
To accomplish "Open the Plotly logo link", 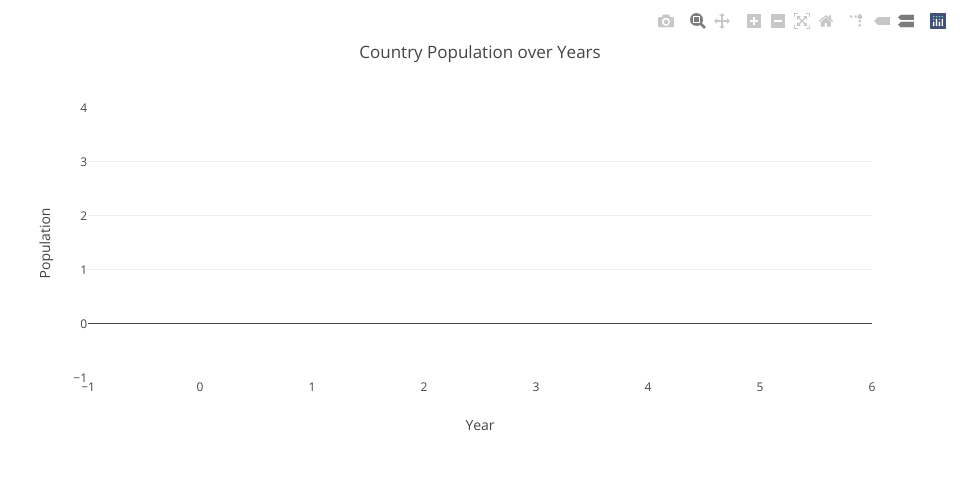I will [938, 21].
